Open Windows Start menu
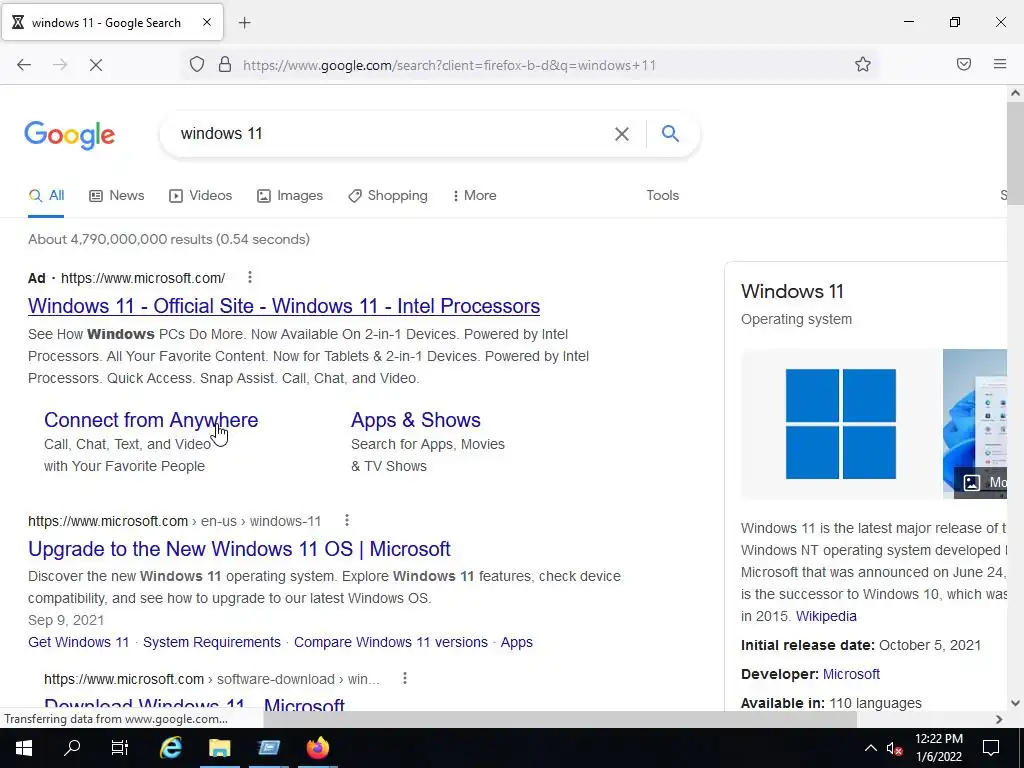This screenshot has width=1024, height=768. click(24, 748)
